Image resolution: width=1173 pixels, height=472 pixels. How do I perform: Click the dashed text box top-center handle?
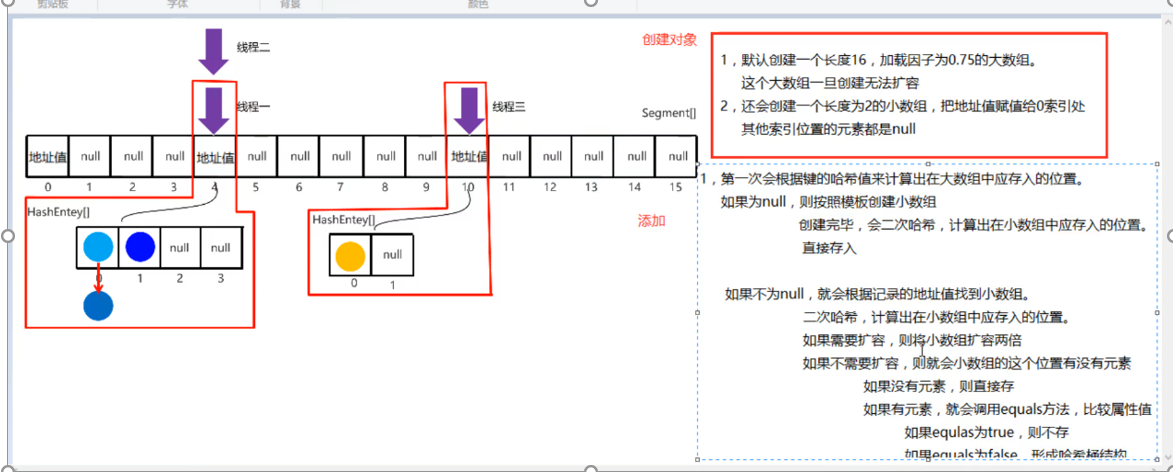tap(928, 164)
